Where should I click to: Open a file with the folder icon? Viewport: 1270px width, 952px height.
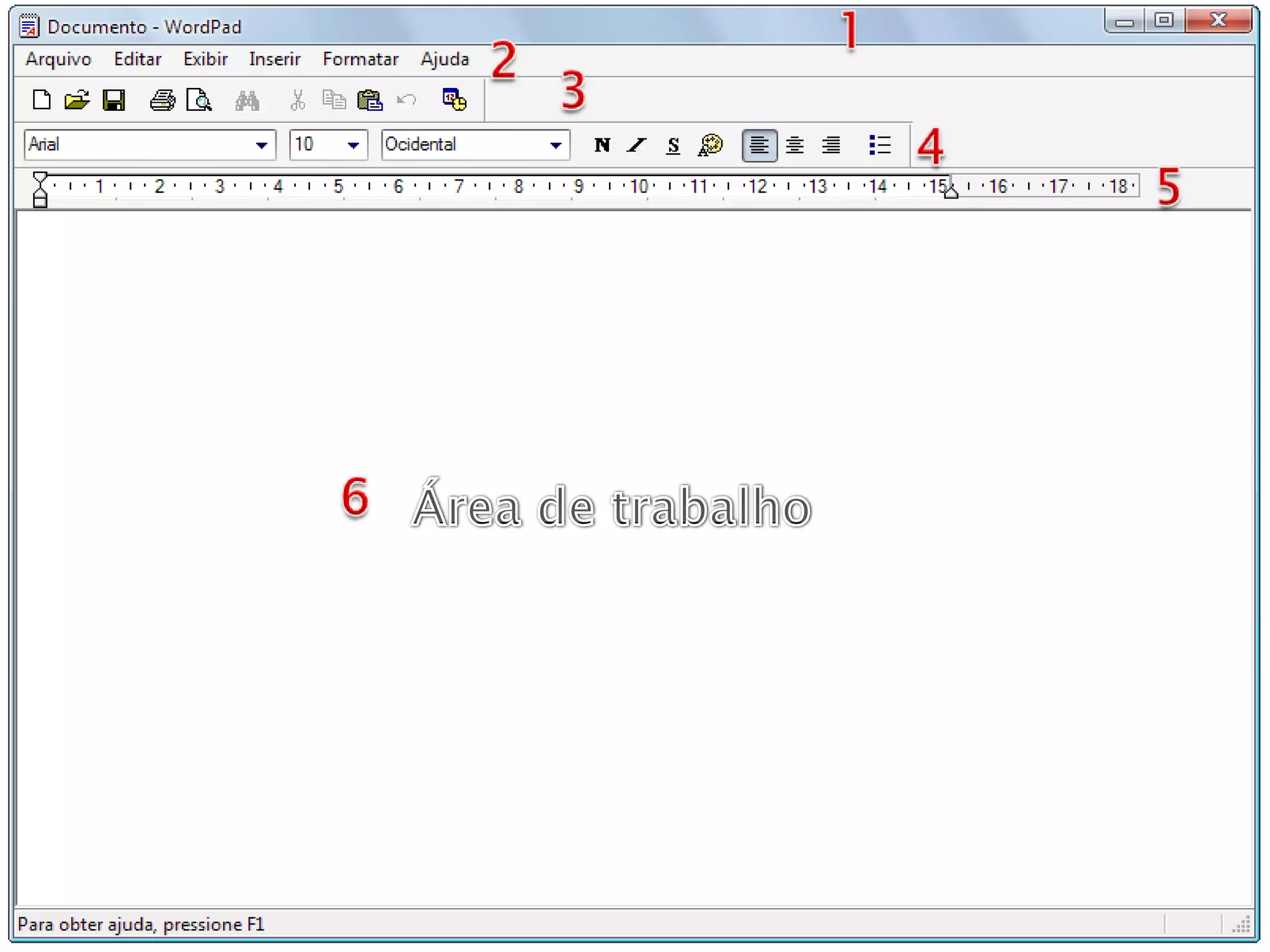77,100
